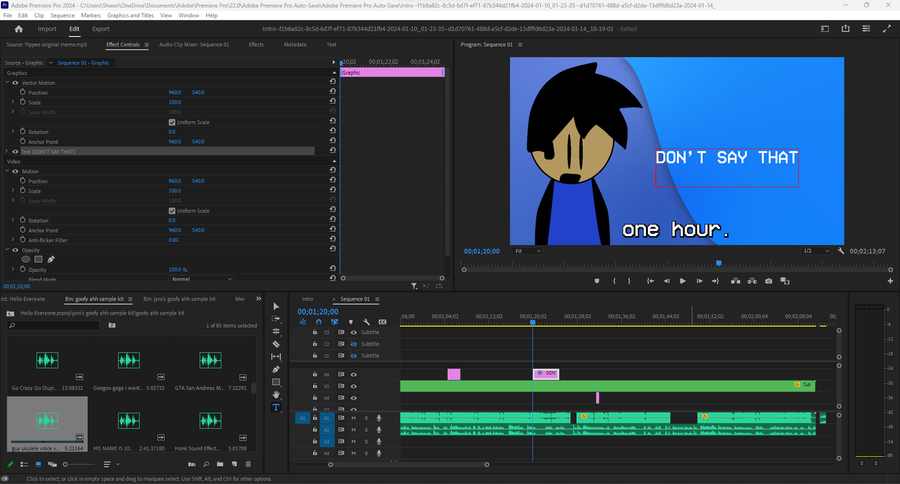Open the Blend Mode Normal dropdown
The image size is (900, 484).
pyautogui.click(x=201, y=279)
